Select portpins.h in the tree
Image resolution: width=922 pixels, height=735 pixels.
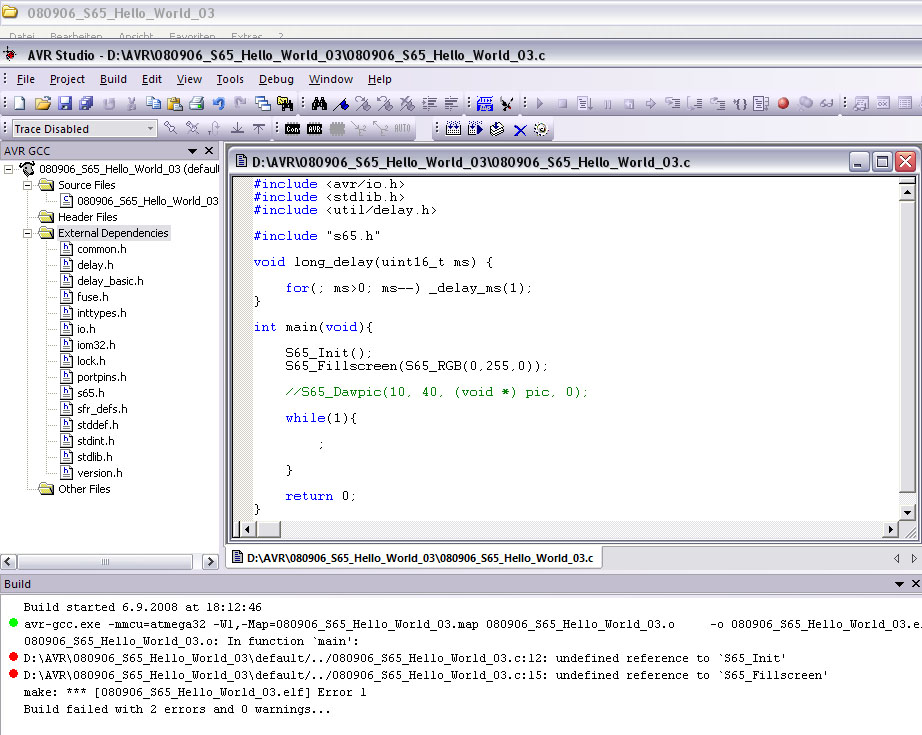tap(102, 377)
